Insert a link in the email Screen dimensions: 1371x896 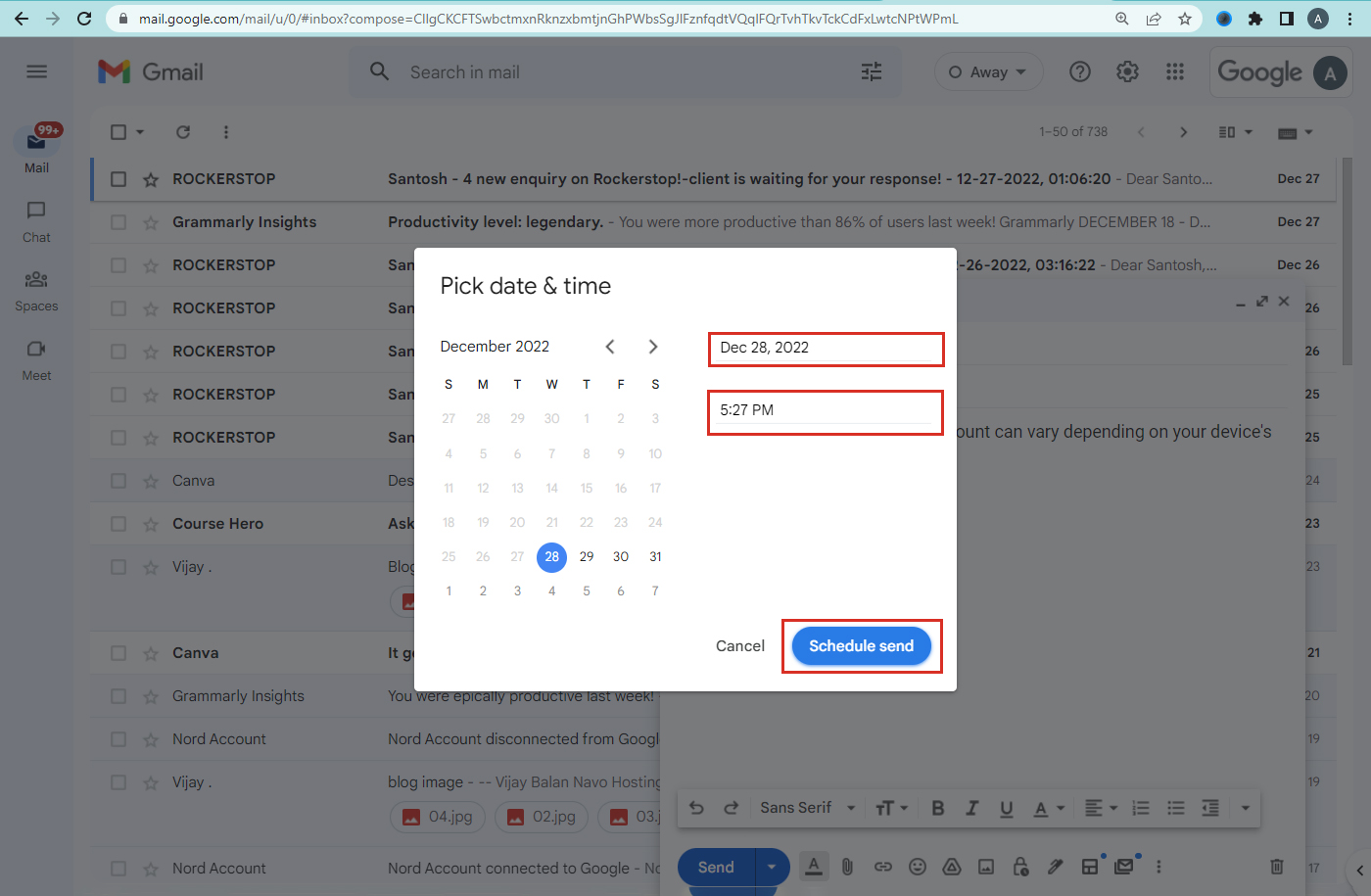pyautogui.click(x=883, y=867)
